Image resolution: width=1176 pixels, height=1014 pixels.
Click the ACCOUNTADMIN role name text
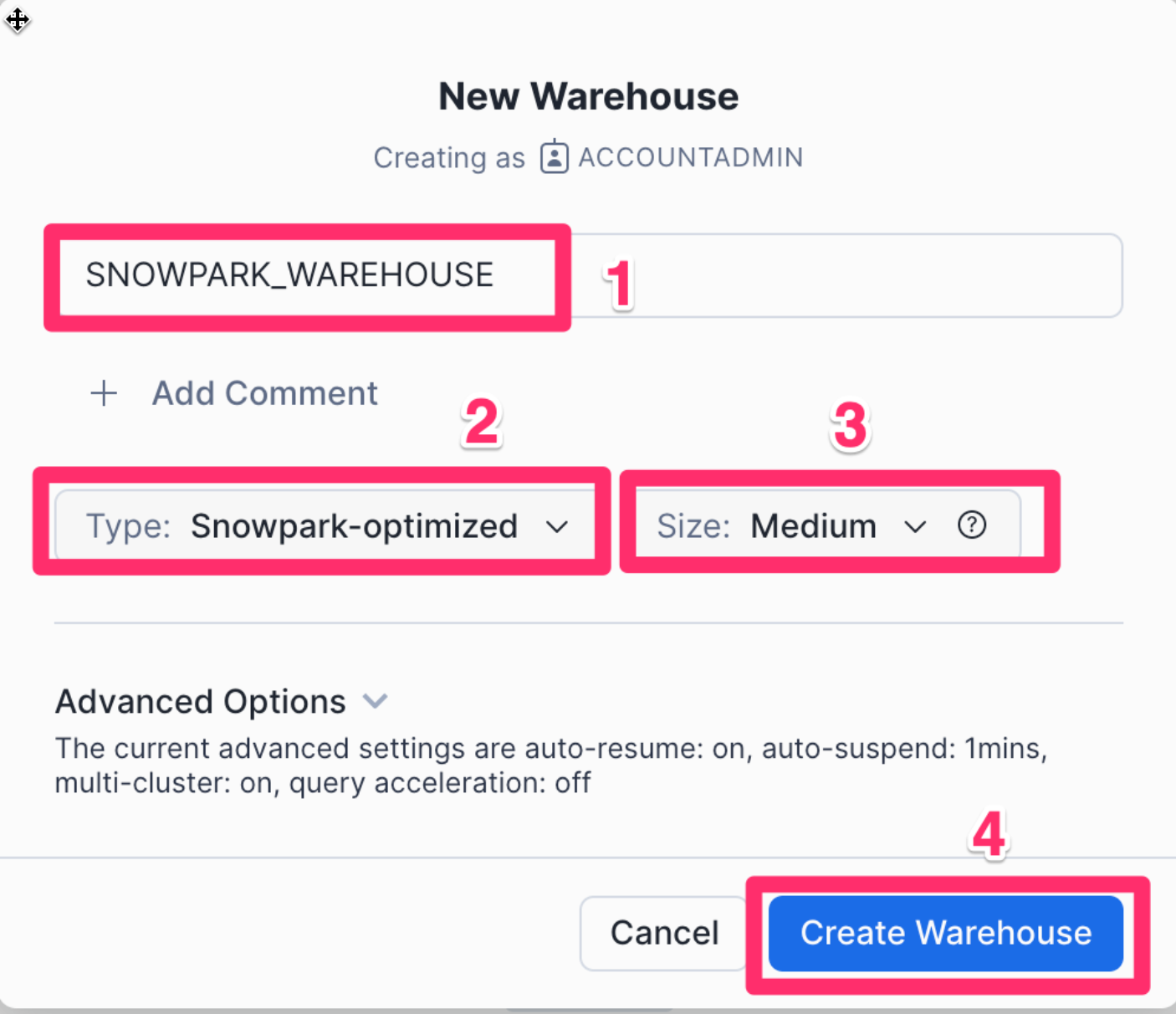click(x=690, y=157)
